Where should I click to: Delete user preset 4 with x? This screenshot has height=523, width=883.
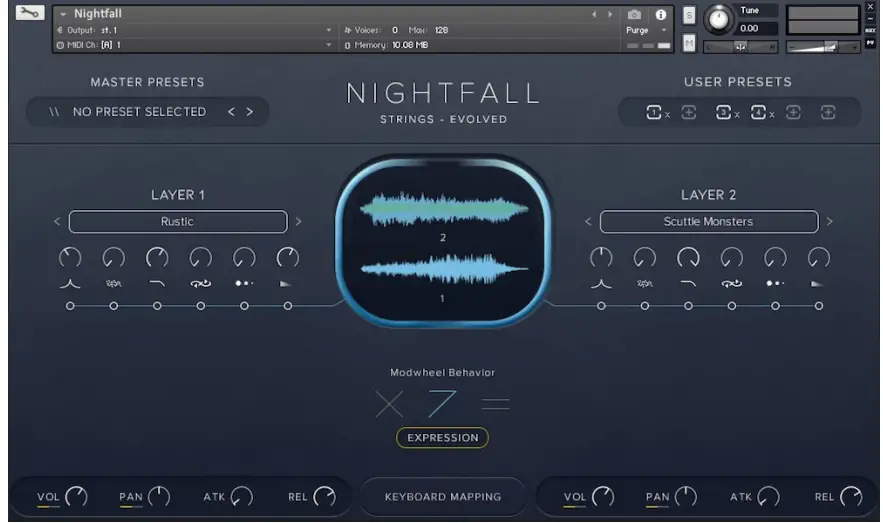(771, 115)
